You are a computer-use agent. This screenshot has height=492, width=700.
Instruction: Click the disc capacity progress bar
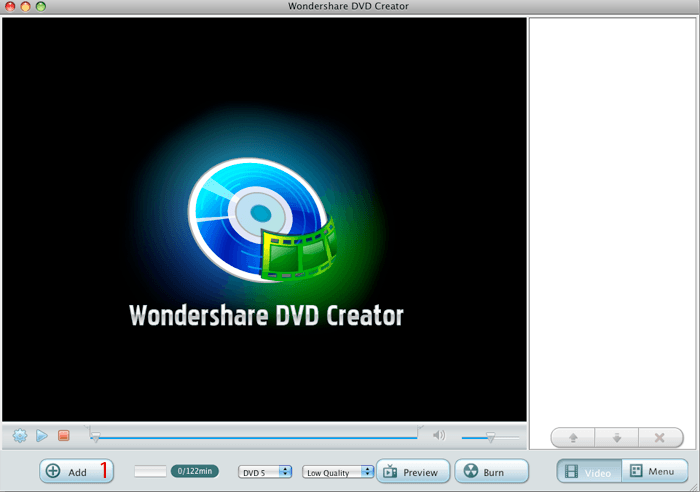coord(150,471)
